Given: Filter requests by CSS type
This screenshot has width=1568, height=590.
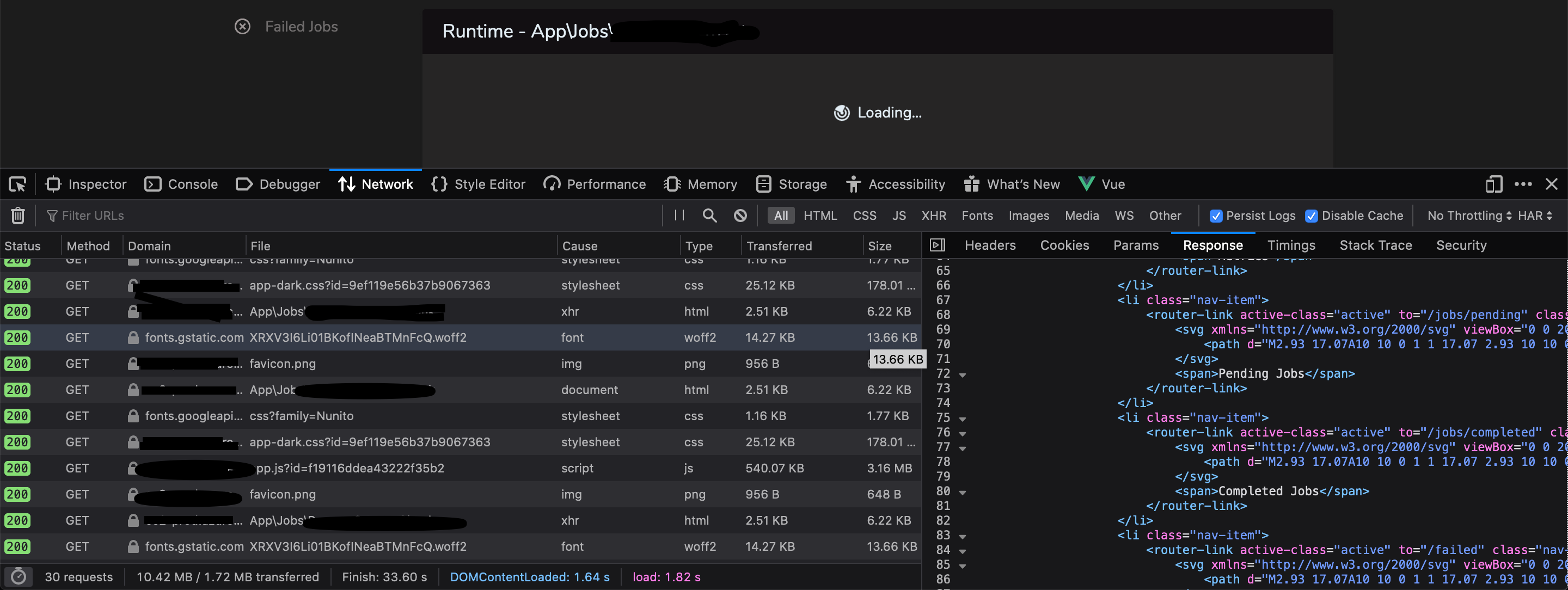Looking at the screenshot, I should pyautogui.click(x=865, y=216).
